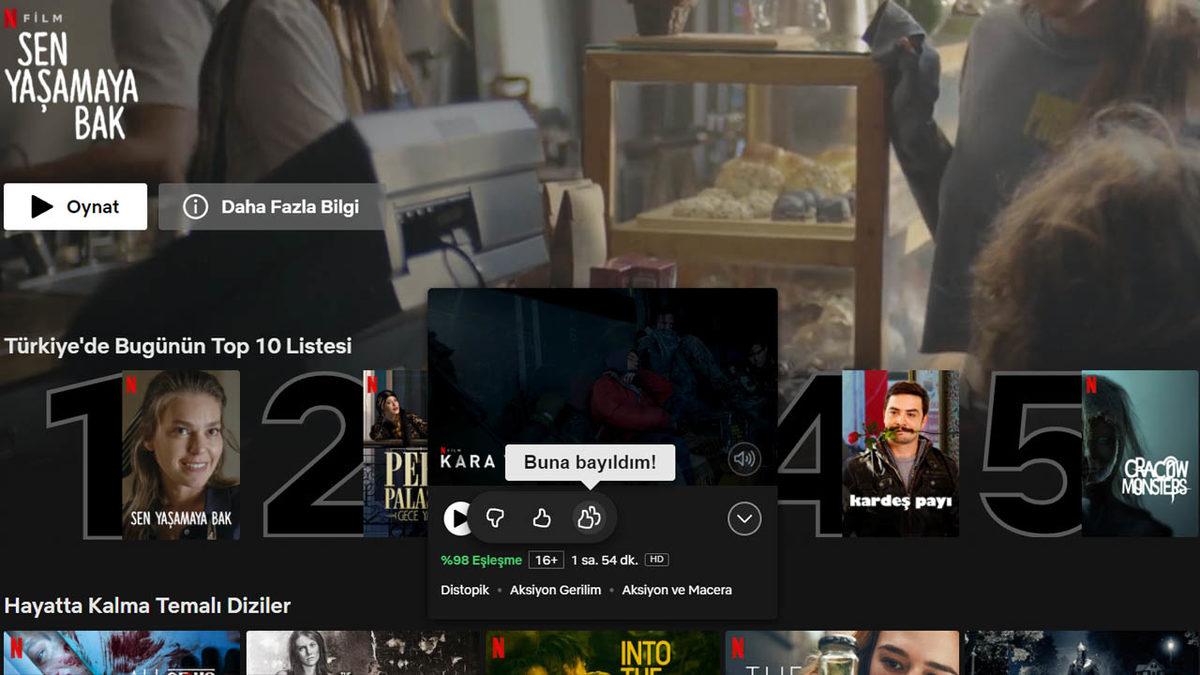Click the info icon next to Daha Fazla Bilgi
Image resolution: width=1200 pixels, height=675 pixels.
[x=194, y=207]
